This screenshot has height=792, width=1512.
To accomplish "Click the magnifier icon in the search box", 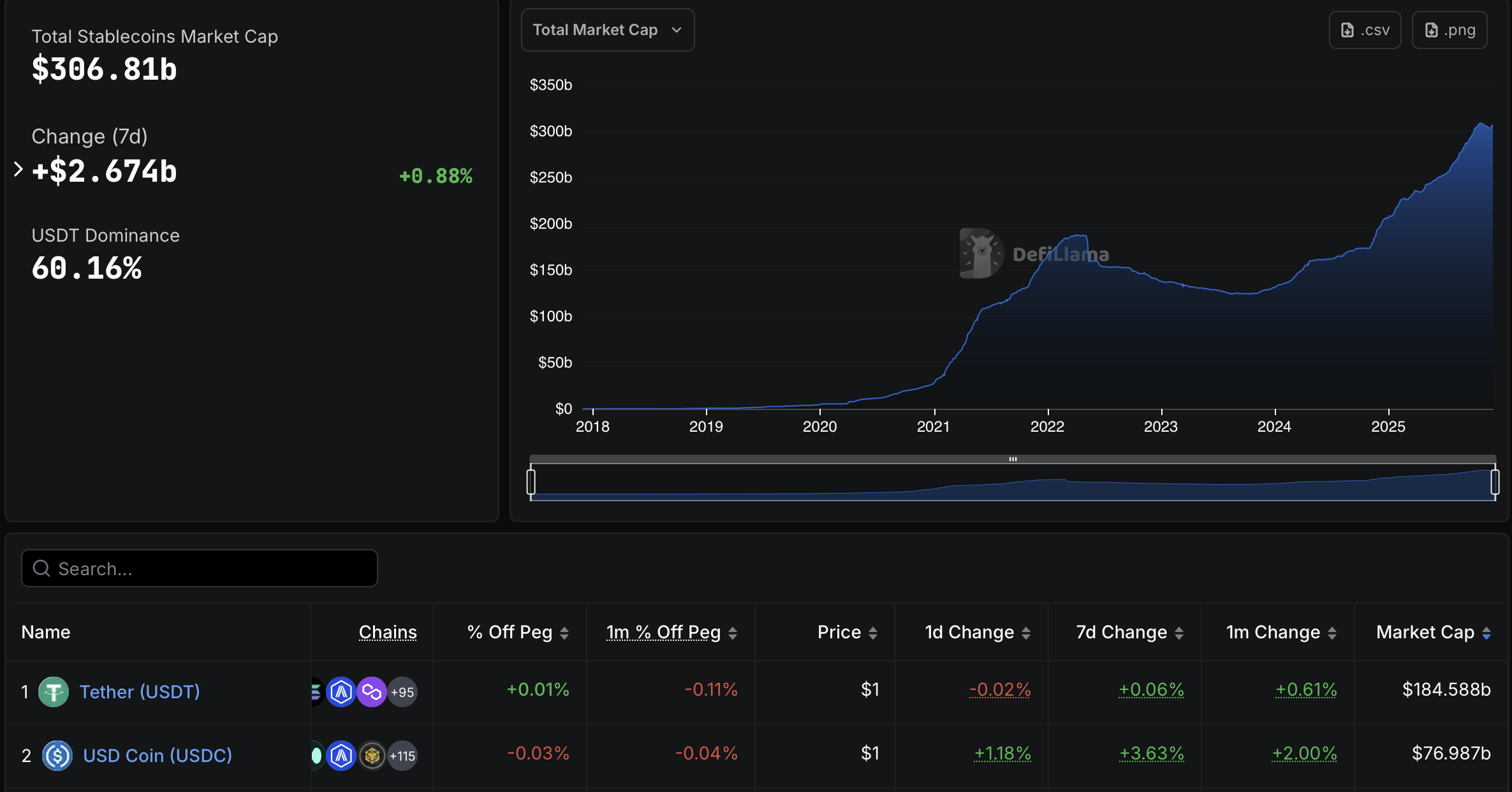I will tap(41, 568).
